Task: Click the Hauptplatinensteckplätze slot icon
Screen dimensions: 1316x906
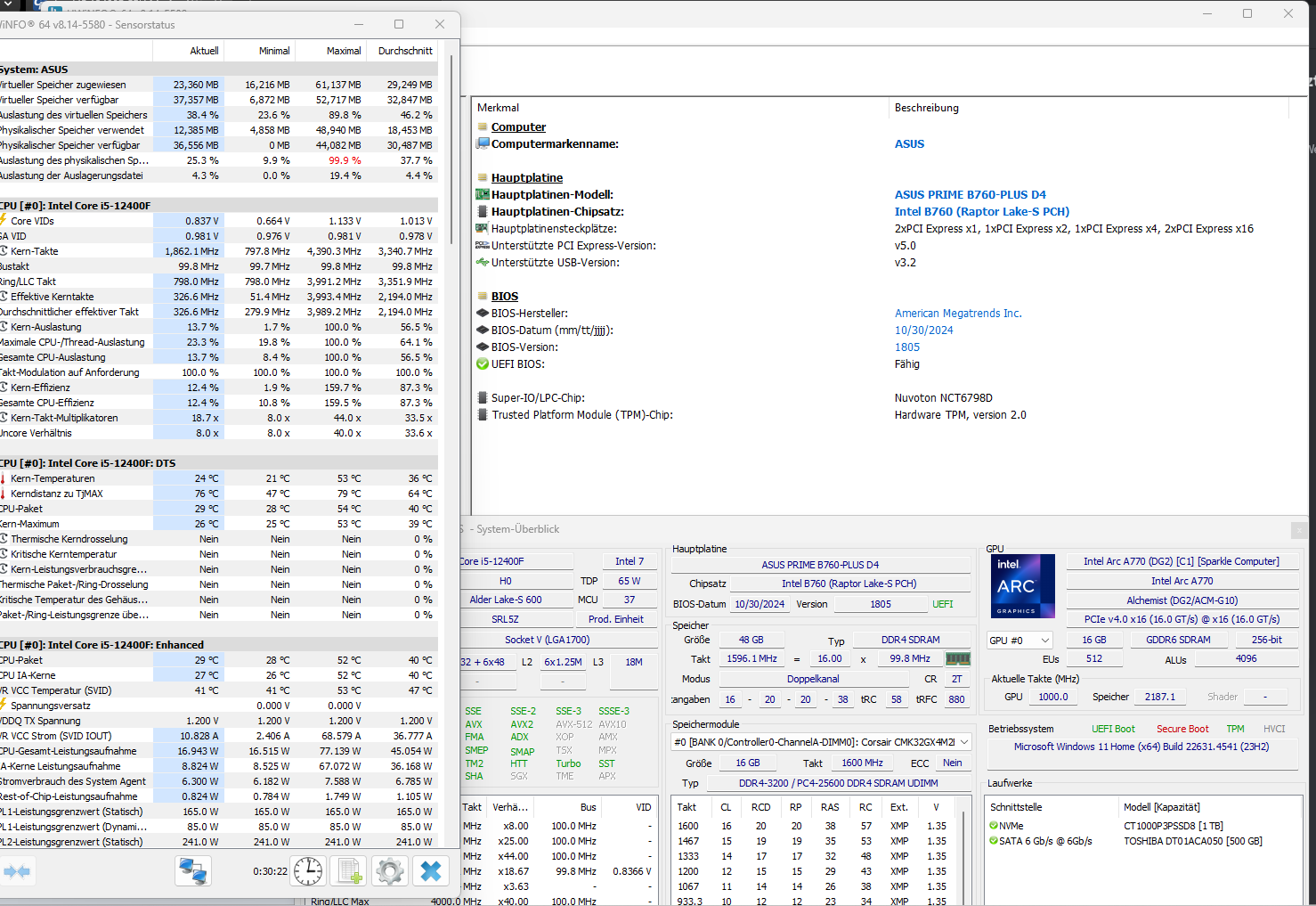Action: [483, 229]
